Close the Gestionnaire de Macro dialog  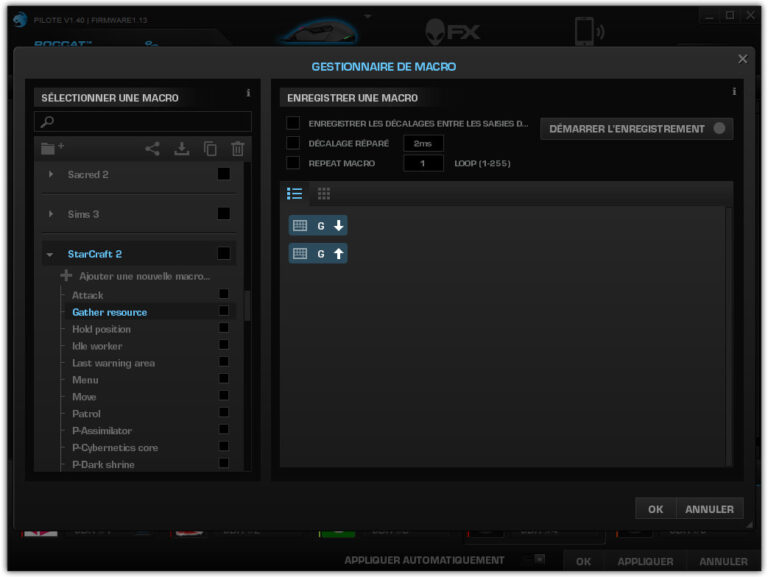click(x=743, y=59)
